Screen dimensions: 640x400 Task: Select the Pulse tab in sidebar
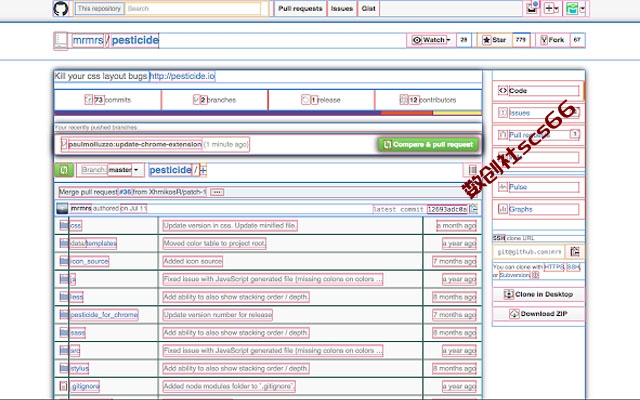[x=538, y=187]
